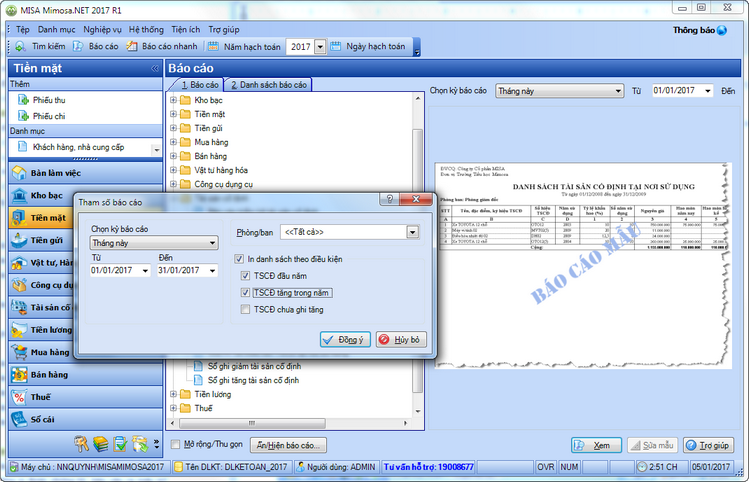Go to Tiền gửi module

[x=41, y=240]
